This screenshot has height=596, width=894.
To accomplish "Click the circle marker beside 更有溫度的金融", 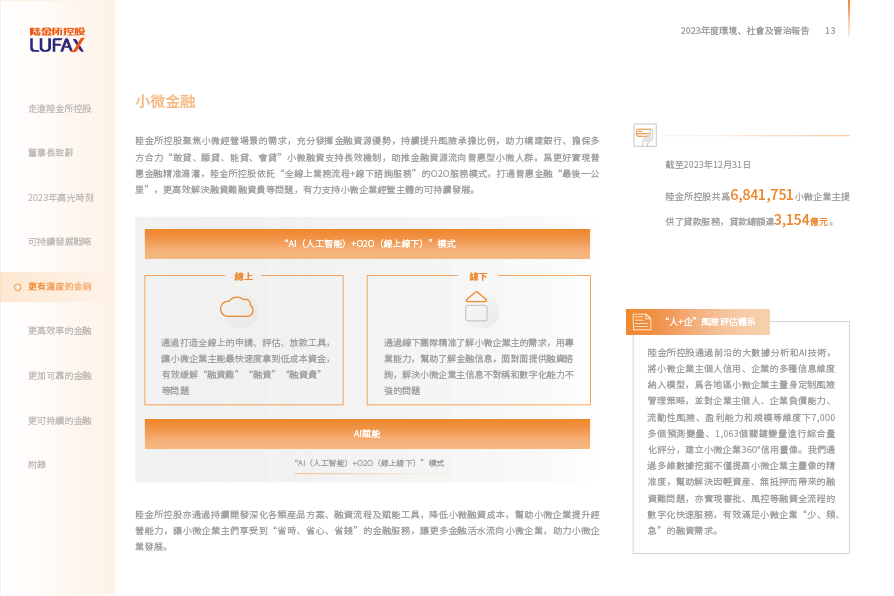I will [x=18, y=287].
